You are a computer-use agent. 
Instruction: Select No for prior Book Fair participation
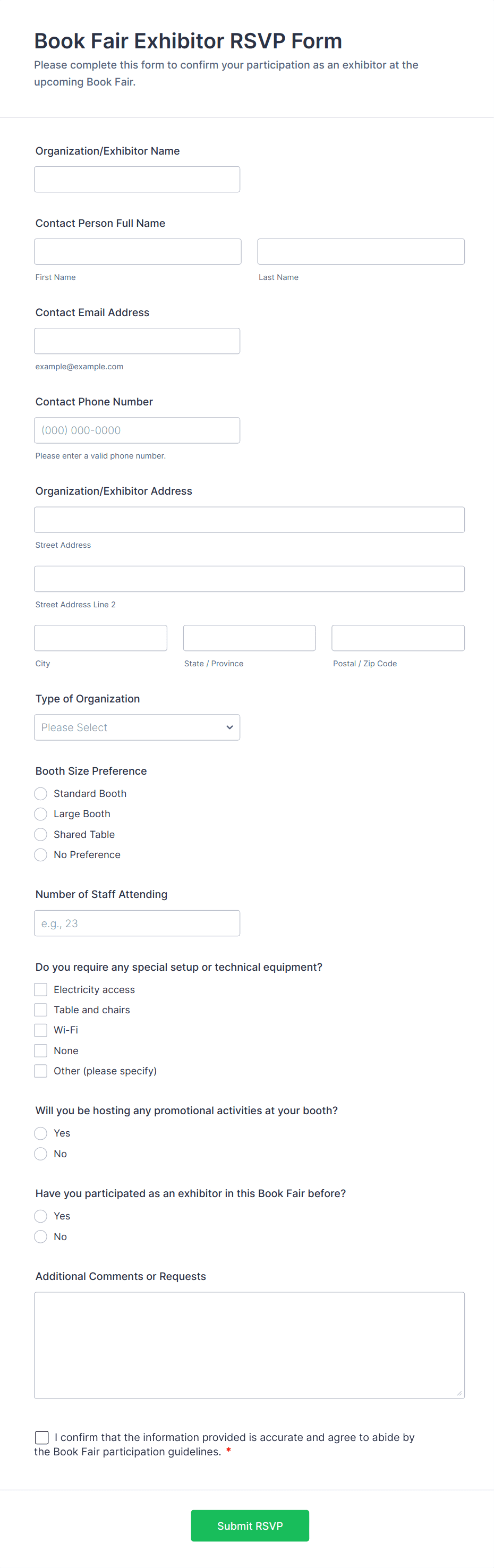pyautogui.click(x=41, y=1236)
